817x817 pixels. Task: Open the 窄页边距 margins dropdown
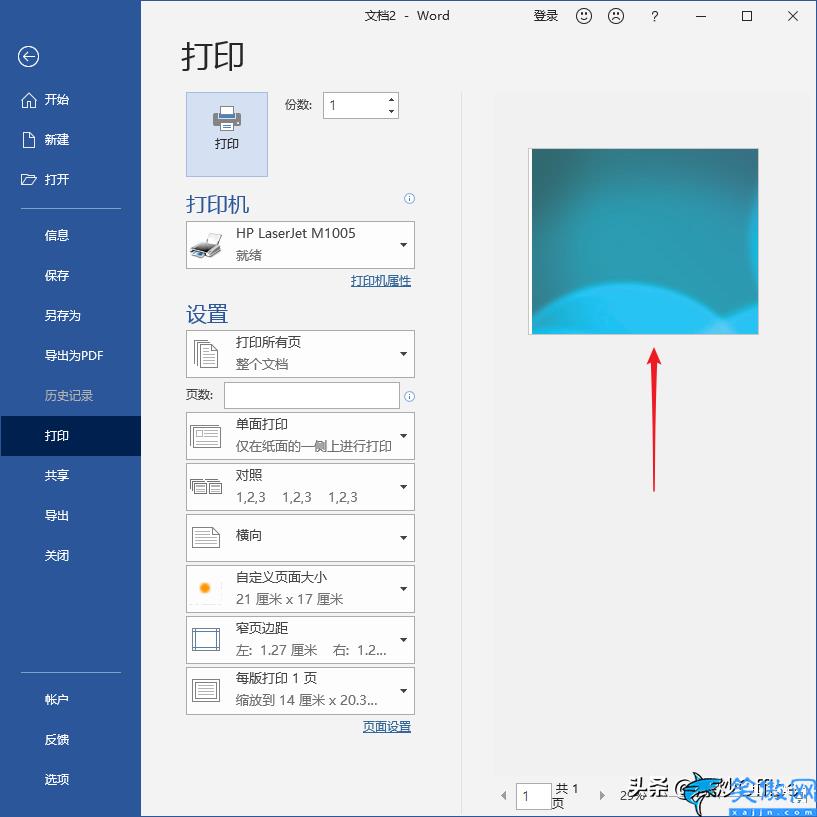pos(300,640)
